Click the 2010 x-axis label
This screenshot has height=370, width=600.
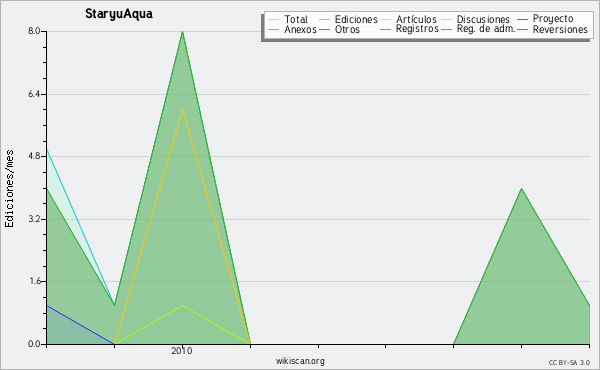pyautogui.click(x=182, y=351)
